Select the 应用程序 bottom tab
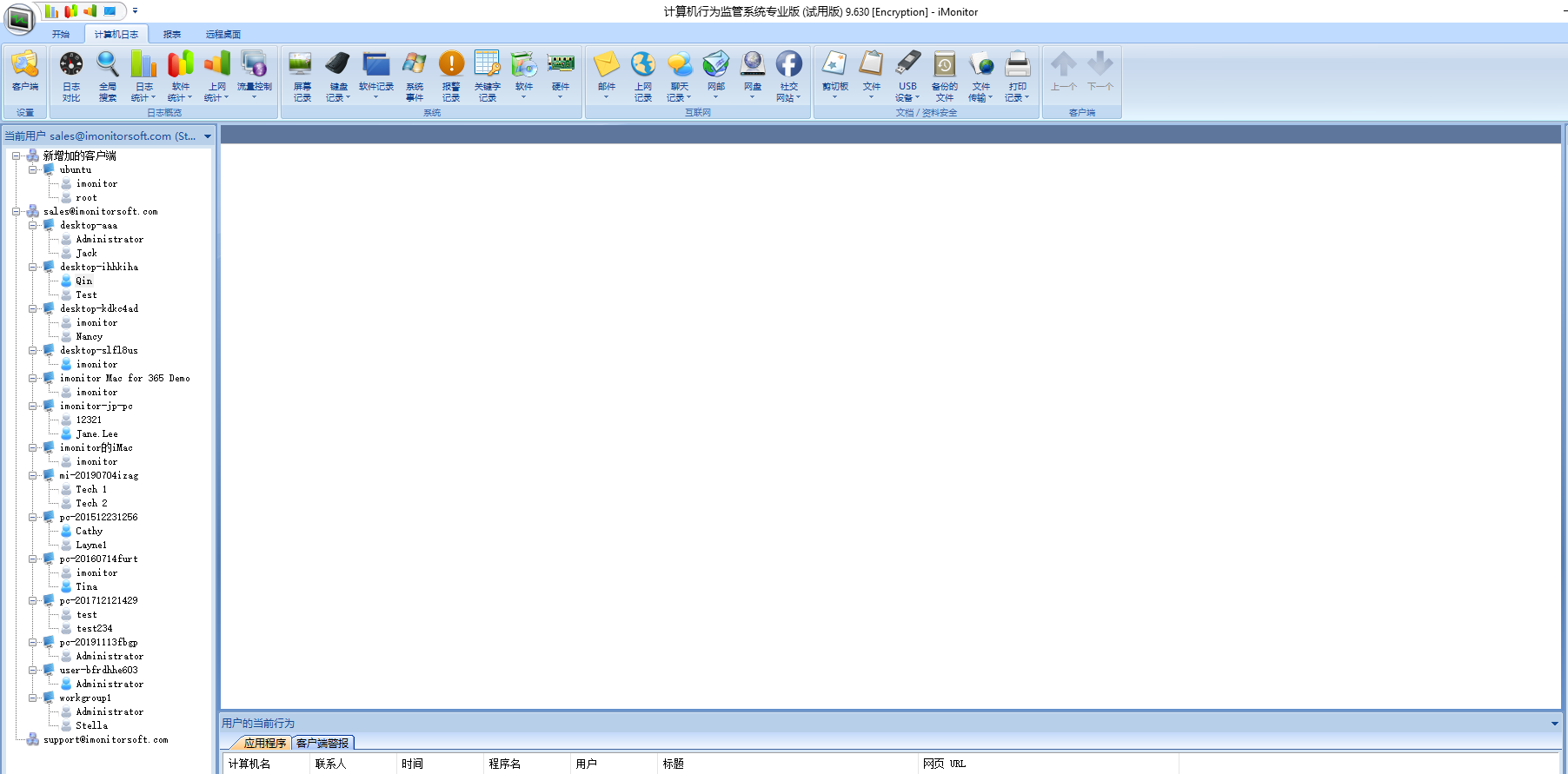Screen dimensions: 1568x774 coord(264,743)
